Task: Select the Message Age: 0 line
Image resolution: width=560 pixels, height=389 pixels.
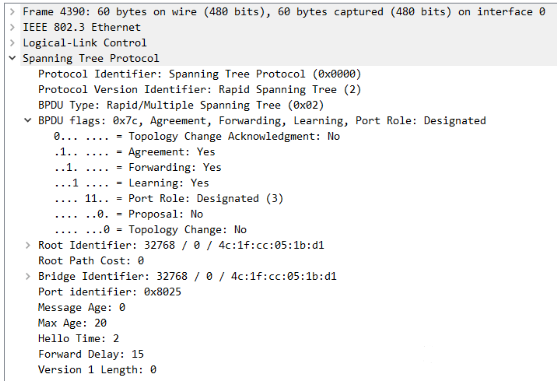Action: [82, 307]
